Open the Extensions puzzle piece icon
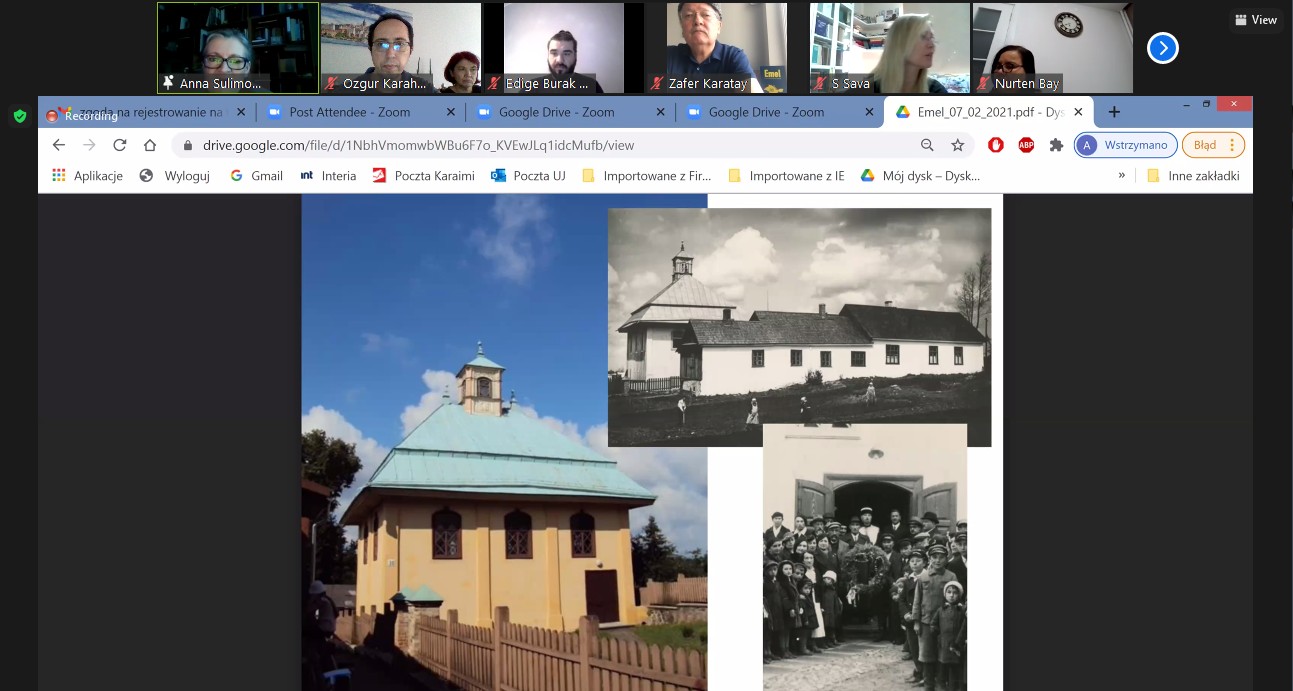Image resolution: width=1293 pixels, height=691 pixels. tap(1056, 145)
